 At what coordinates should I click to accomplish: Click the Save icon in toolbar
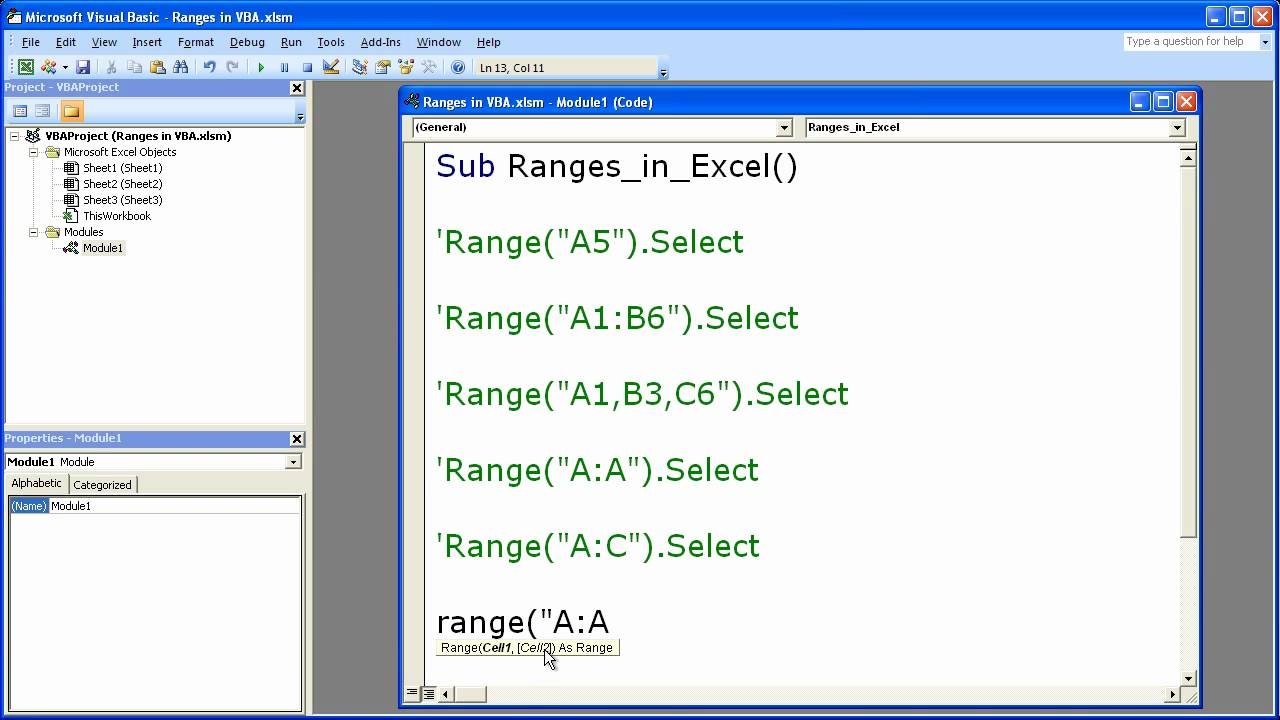click(83, 67)
